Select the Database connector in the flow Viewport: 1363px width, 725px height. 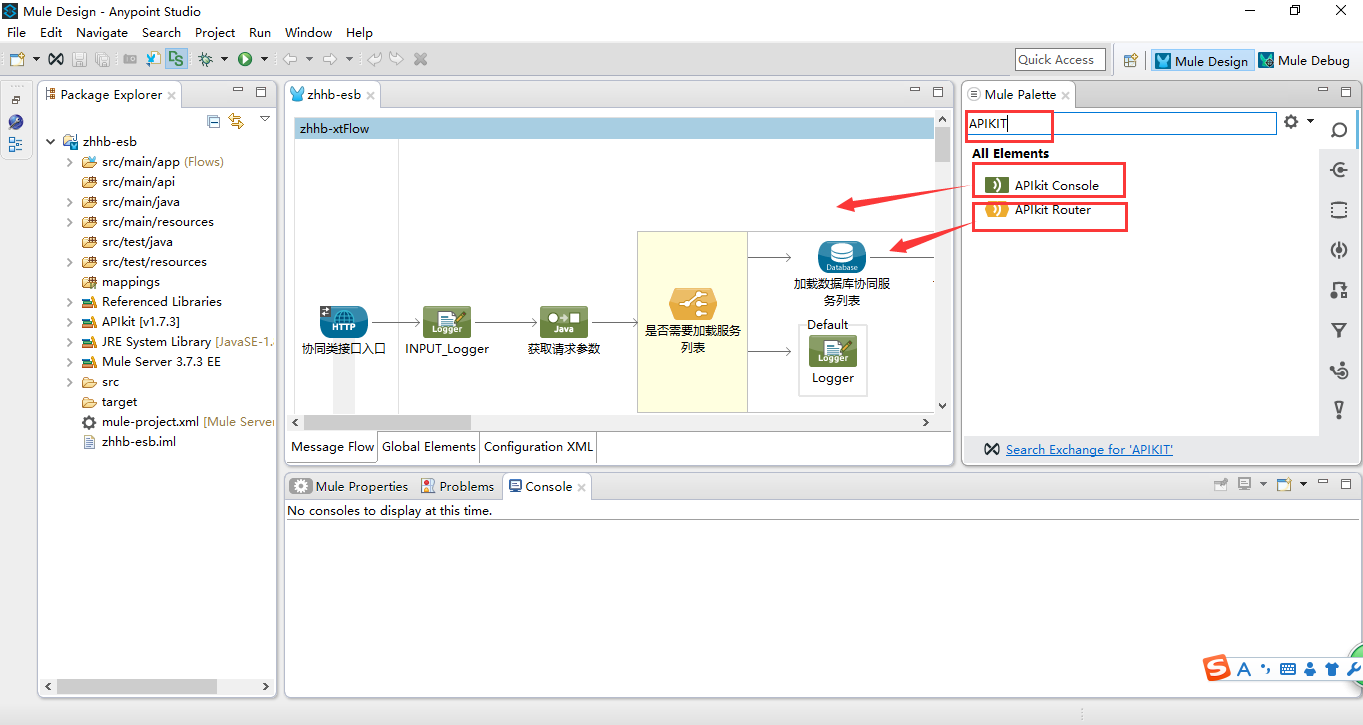coord(842,257)
